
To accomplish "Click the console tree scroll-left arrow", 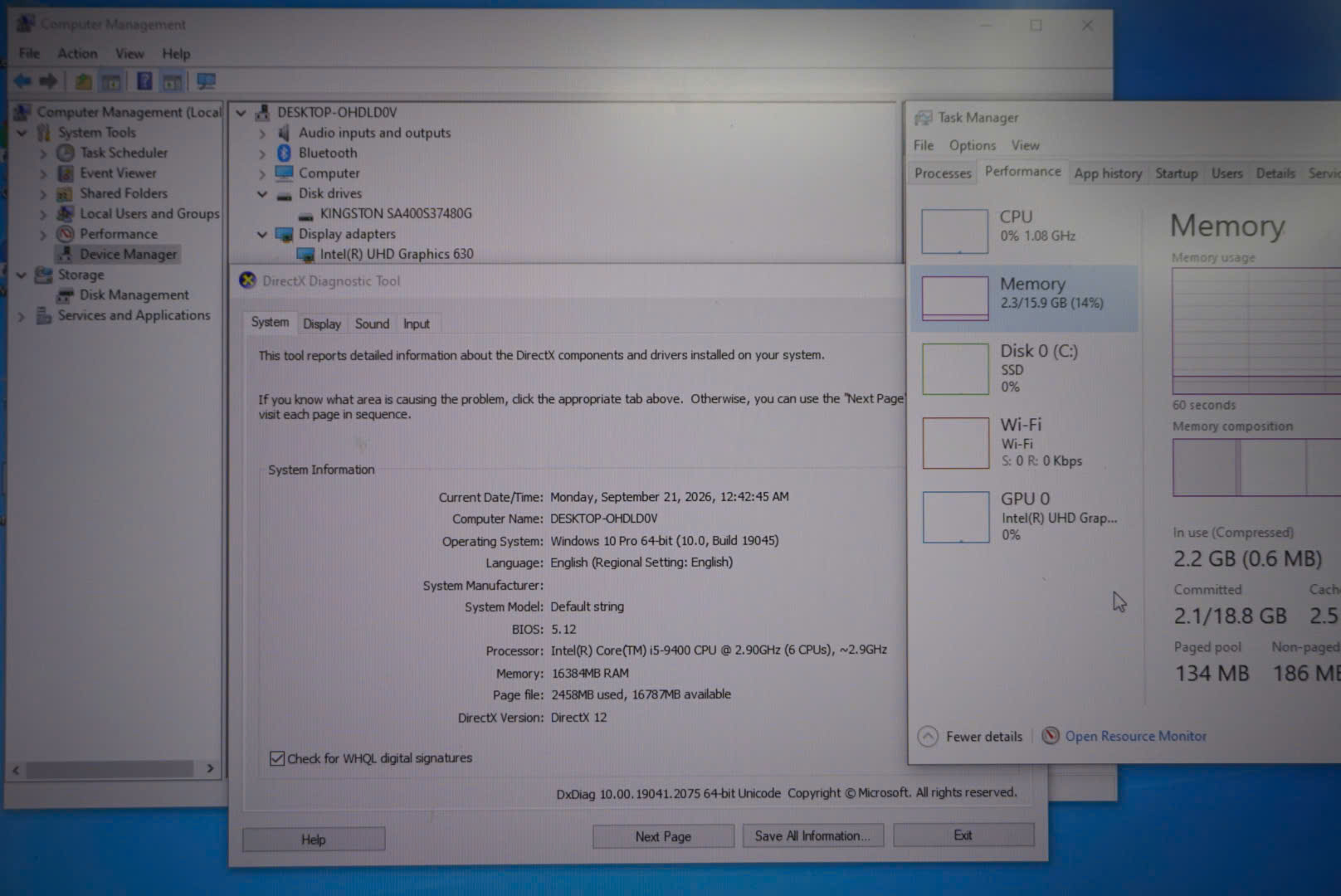I will [x=16, y=770].
